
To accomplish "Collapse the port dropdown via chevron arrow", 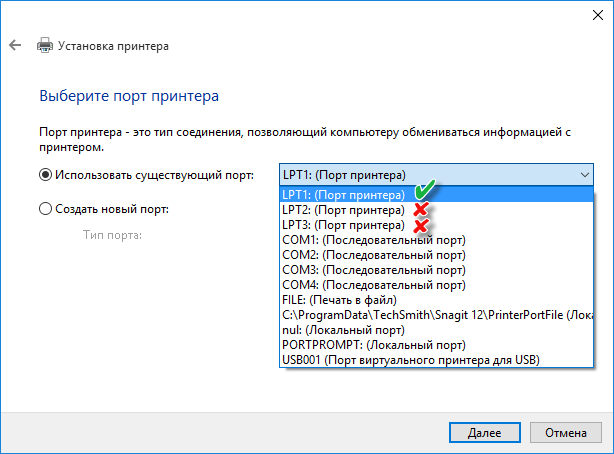I will [x=585, y=175].
